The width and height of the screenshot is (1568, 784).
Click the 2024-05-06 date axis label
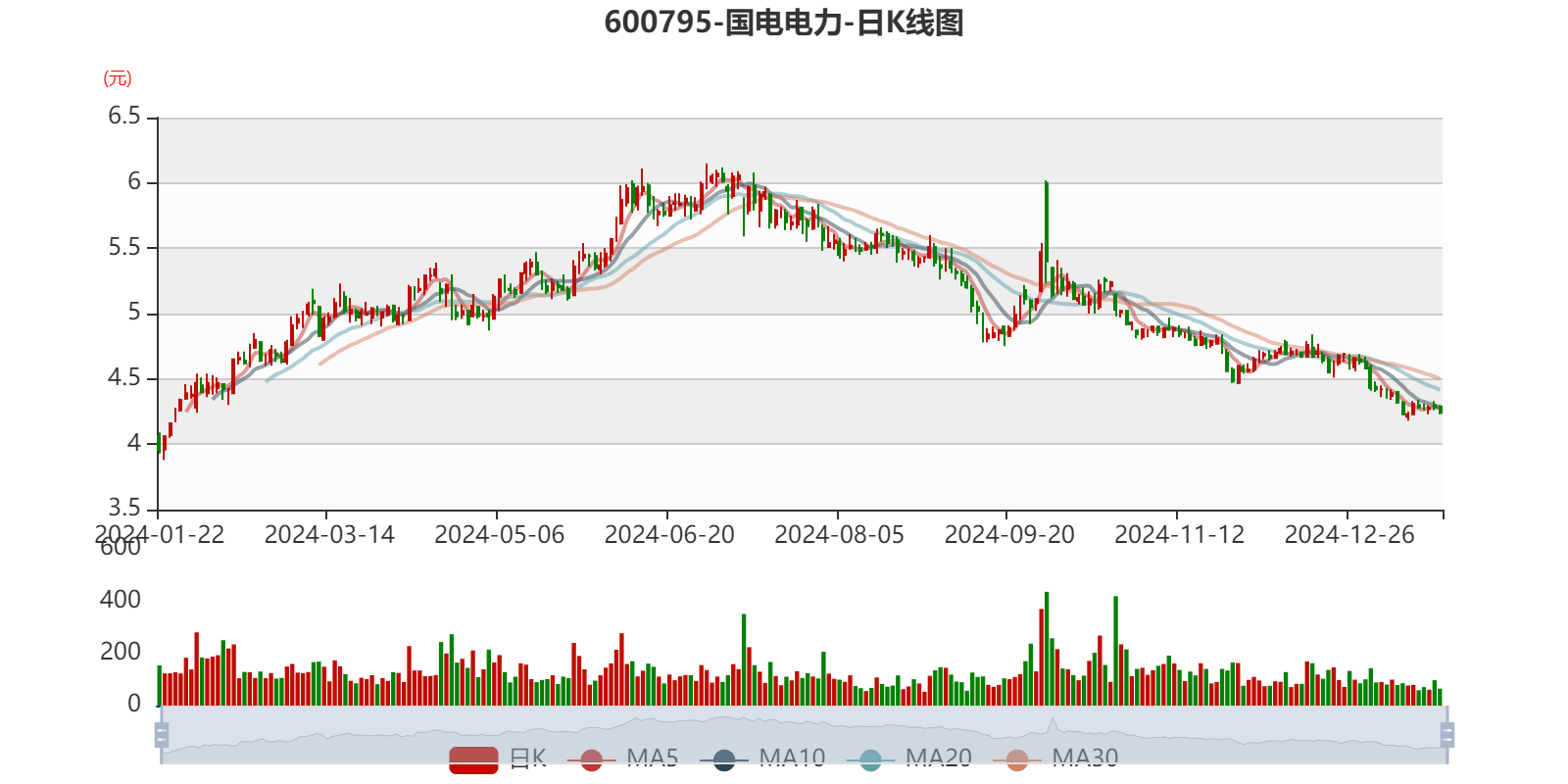pyautogui.click(x=499, y=534)
